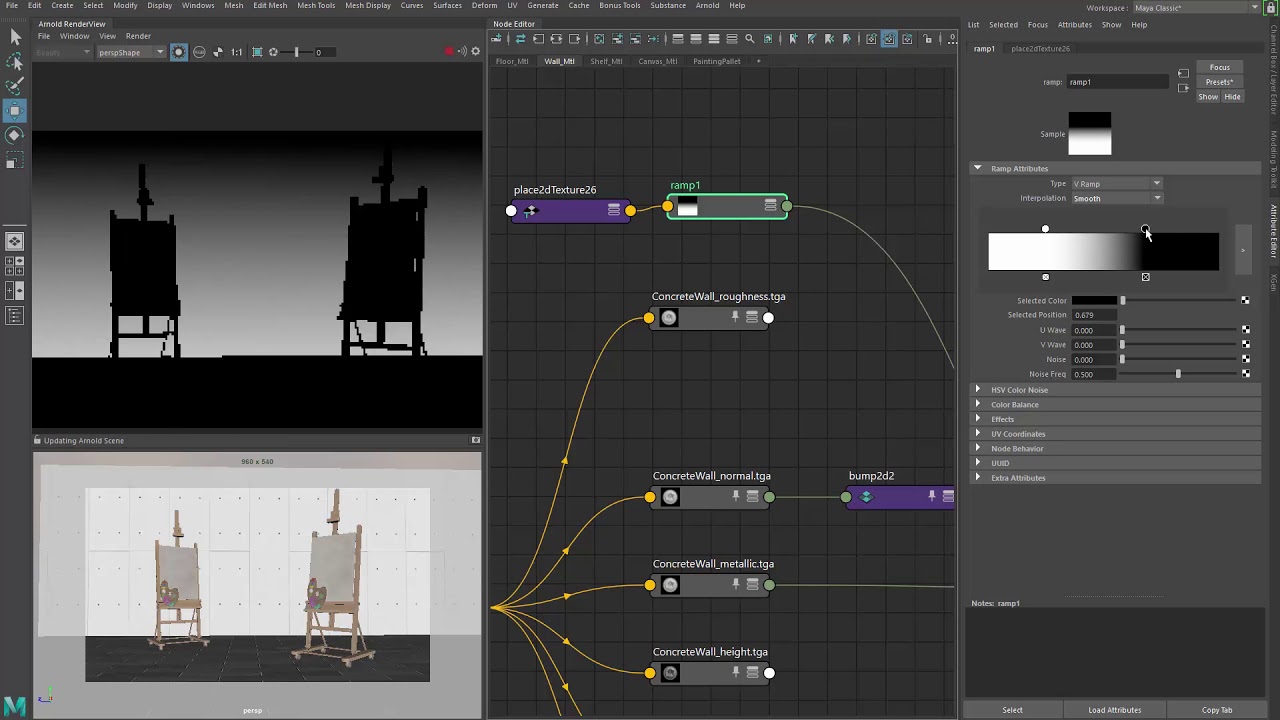Open the perspShape camera dropdown
1280x720 pixels.
tap(131, 52)
